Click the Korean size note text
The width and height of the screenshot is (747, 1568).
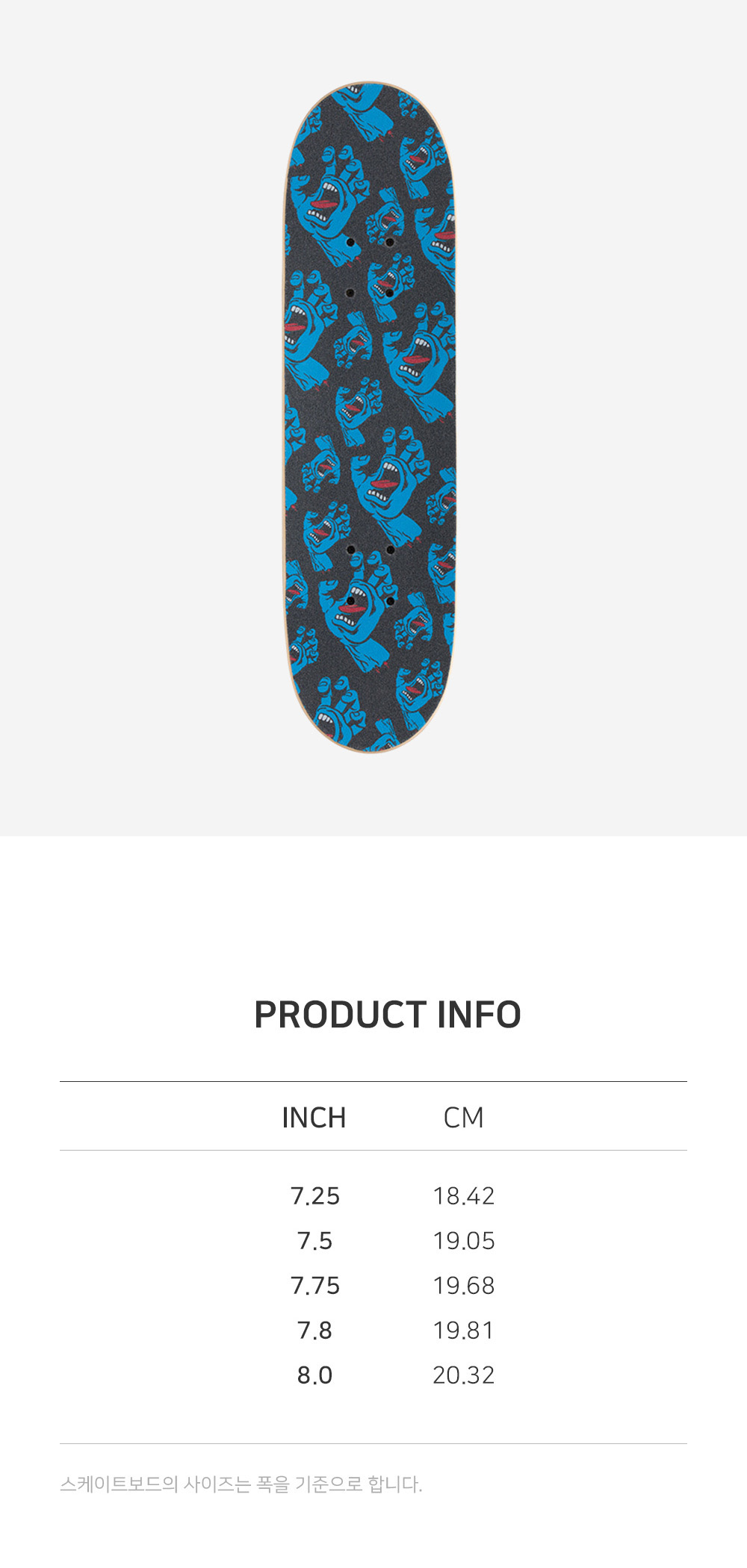pos(241,1484)
